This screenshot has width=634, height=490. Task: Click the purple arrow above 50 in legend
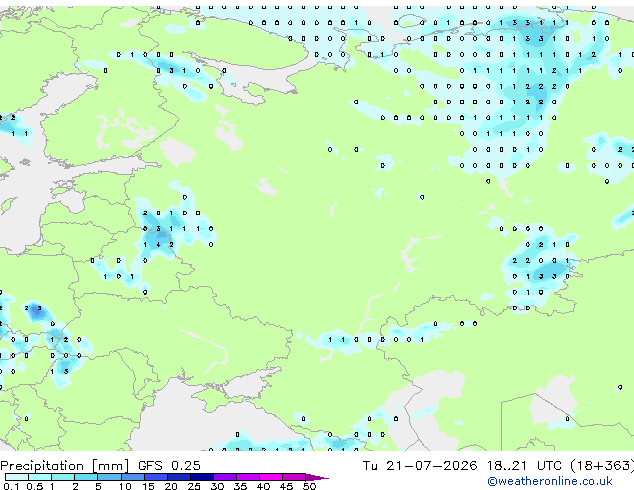317,477
